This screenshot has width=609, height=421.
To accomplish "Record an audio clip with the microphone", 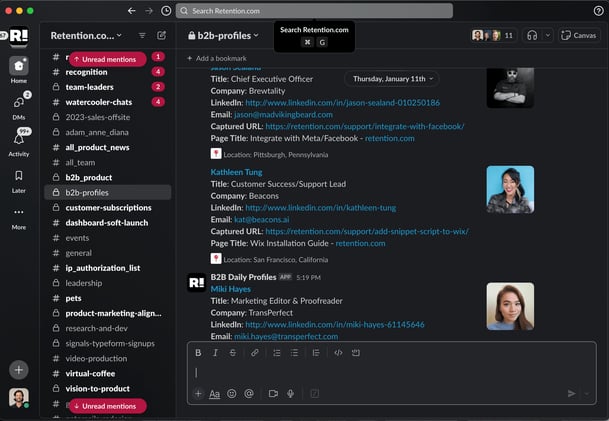I will click(290, 394).
